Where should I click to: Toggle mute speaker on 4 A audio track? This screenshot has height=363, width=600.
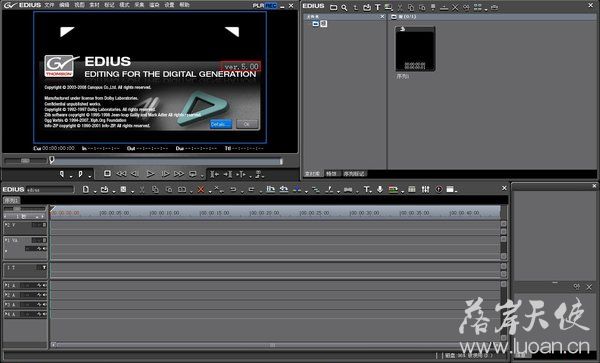point(44,314)
